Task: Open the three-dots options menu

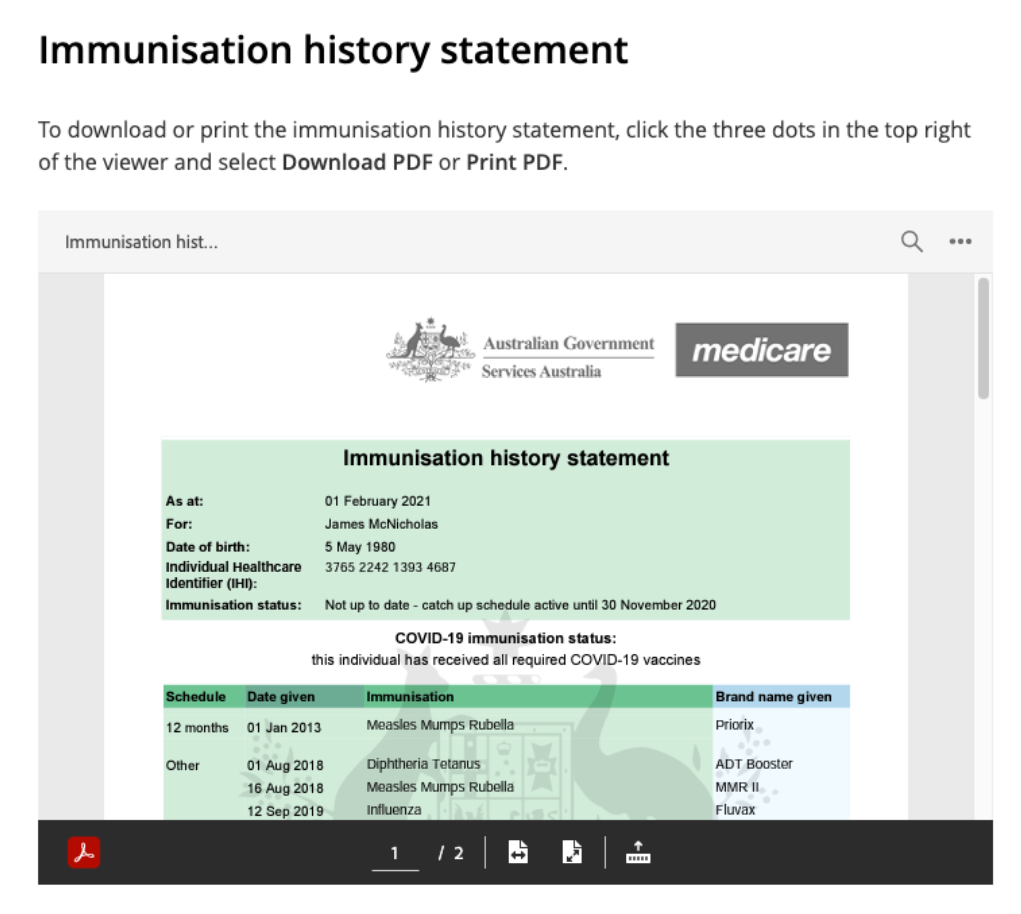Action: click(x=961, y=241)
